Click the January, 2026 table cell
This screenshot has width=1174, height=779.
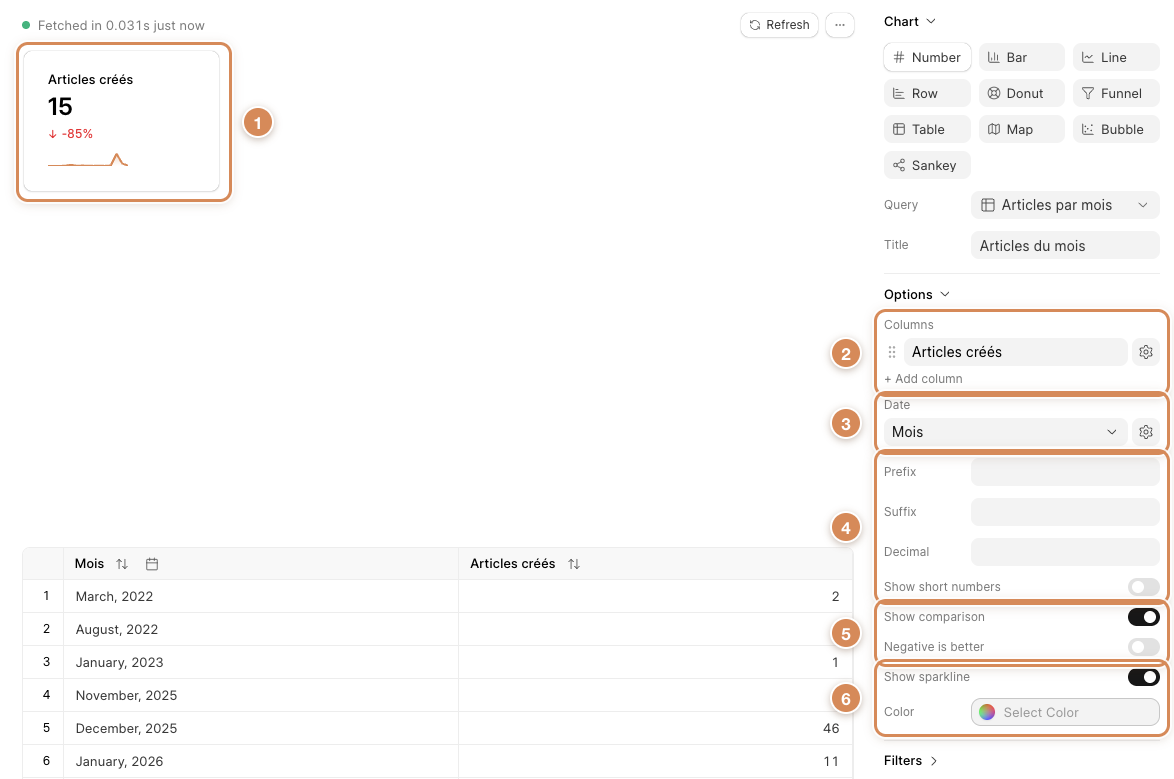click(x=261, y=761)
